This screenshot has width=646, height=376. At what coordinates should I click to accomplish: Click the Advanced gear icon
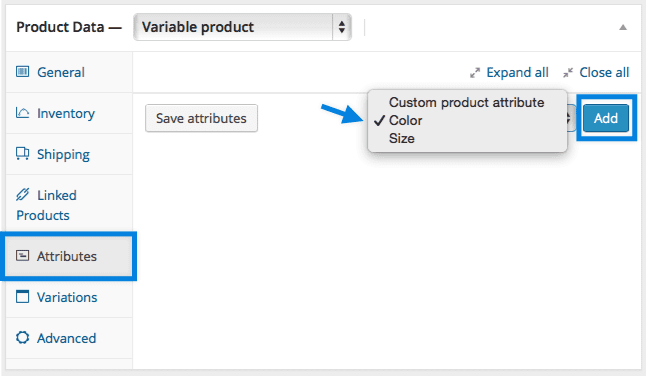[22, 338]
